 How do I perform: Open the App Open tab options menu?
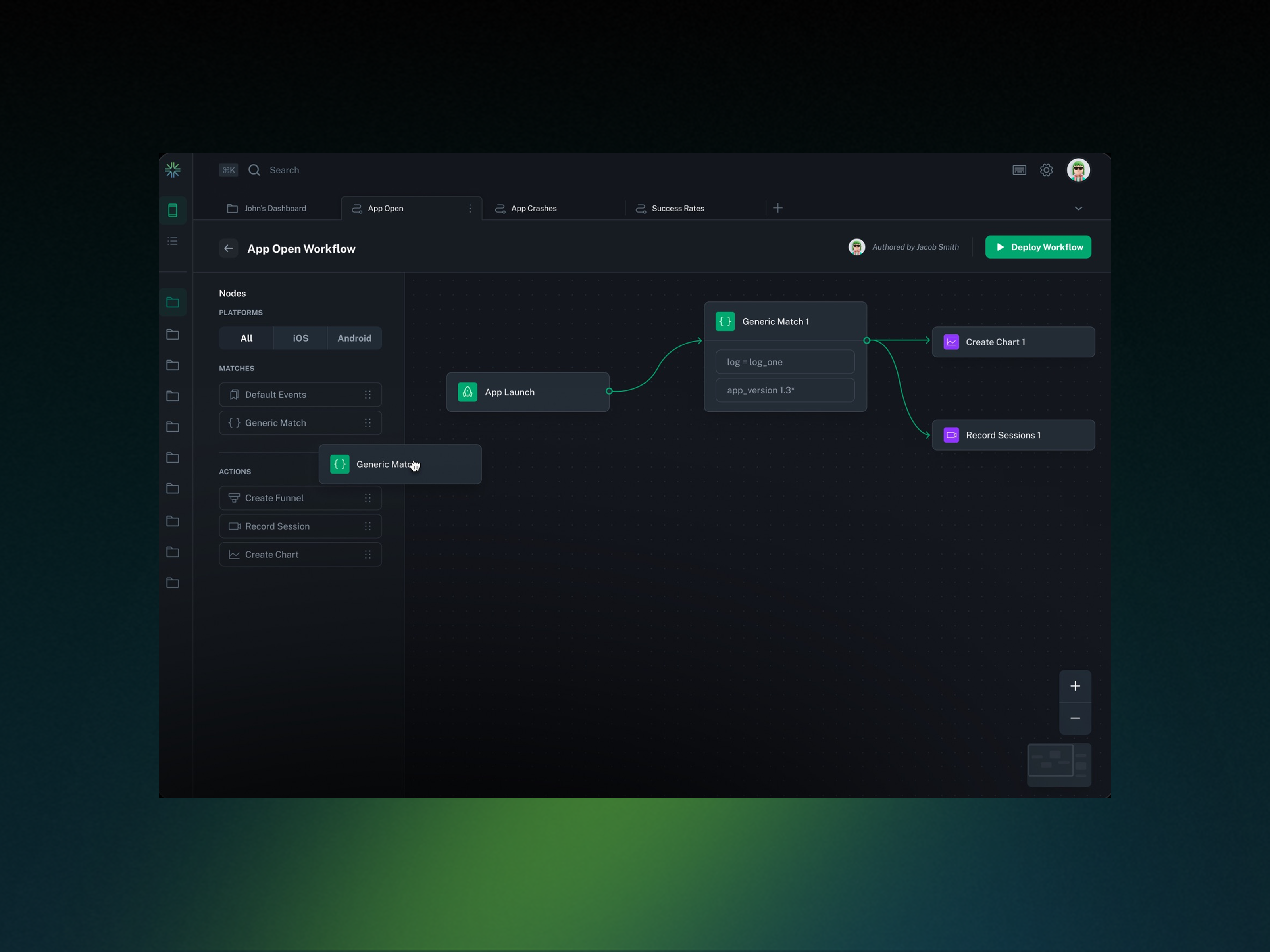[x=470, y=208]
